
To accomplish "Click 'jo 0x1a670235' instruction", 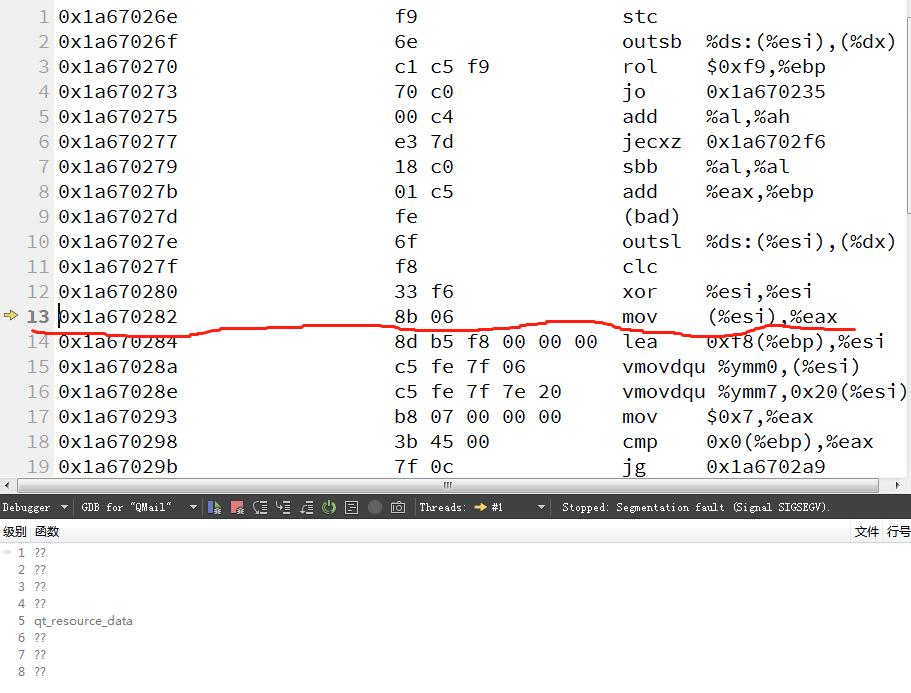I will coord(724,92).
